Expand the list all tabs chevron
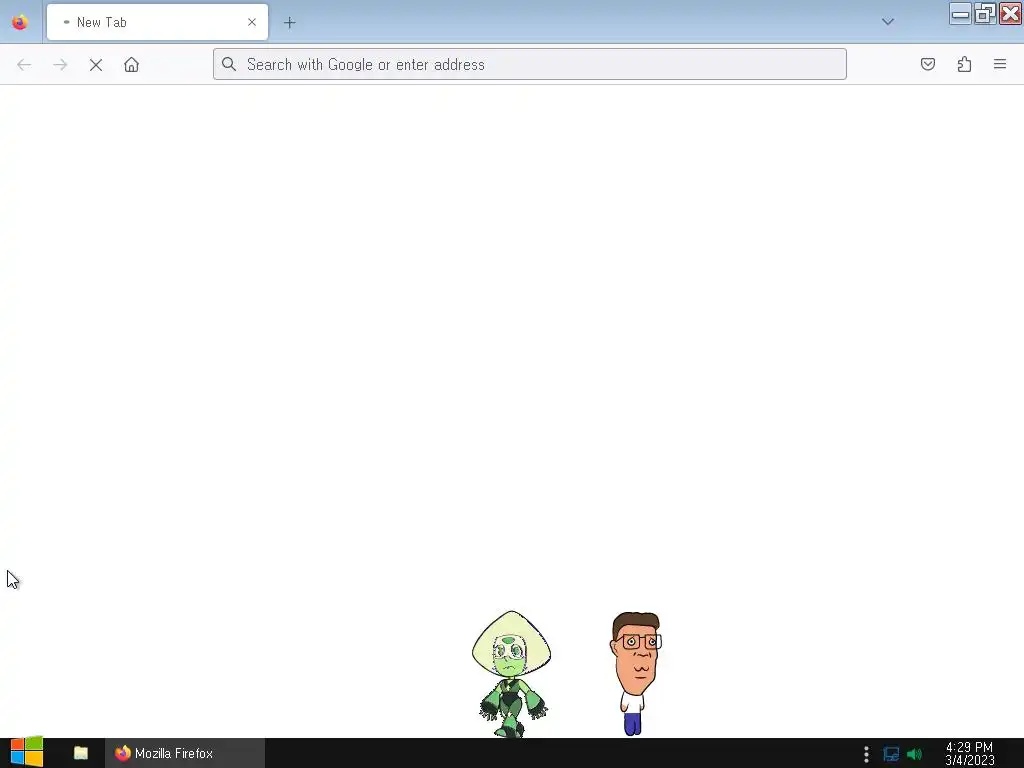The image size is (1024, 768). [x=888, y=22]
